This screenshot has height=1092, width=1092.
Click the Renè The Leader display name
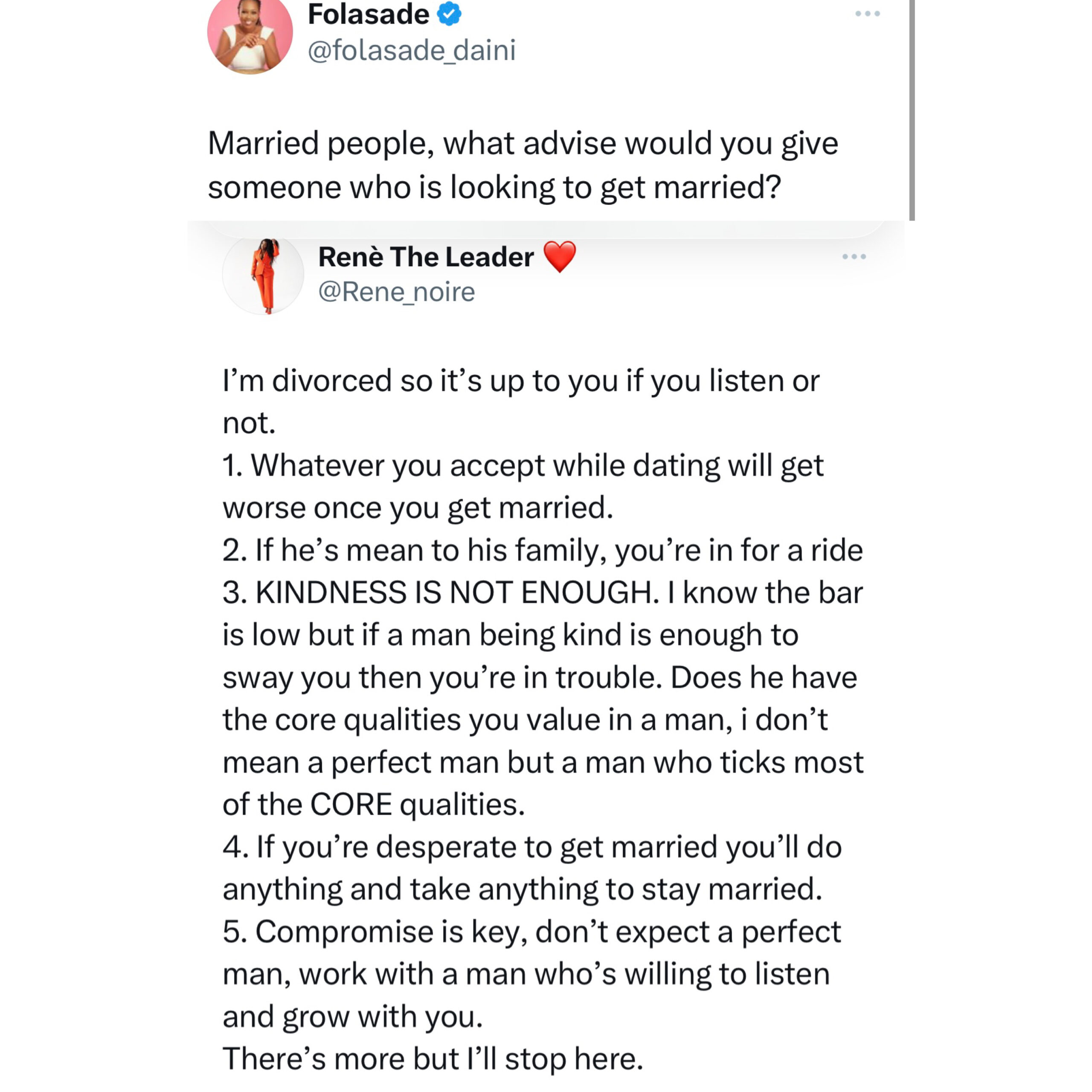(426, 257)
